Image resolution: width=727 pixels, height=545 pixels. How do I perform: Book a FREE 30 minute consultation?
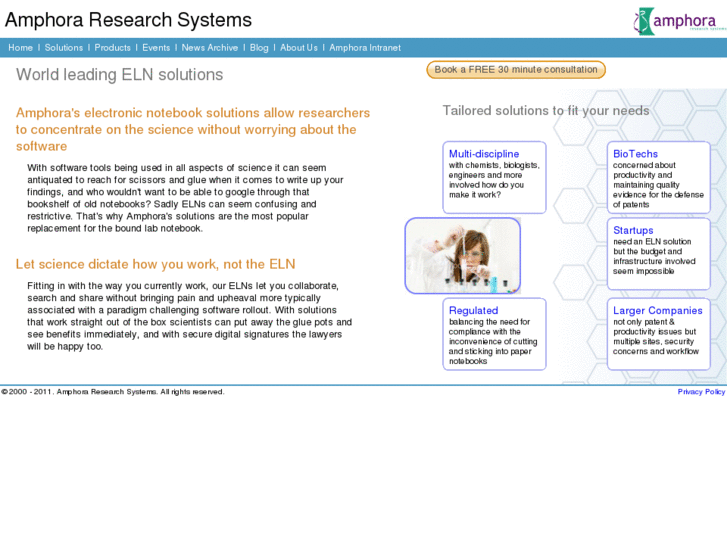pos(516,70)
